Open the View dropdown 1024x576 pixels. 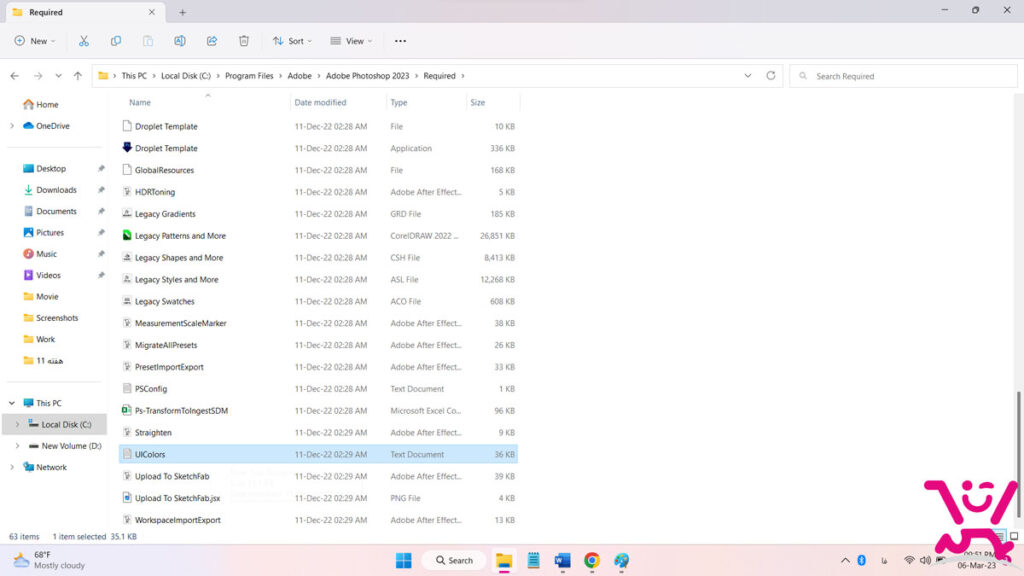click(x=351, y=41)
